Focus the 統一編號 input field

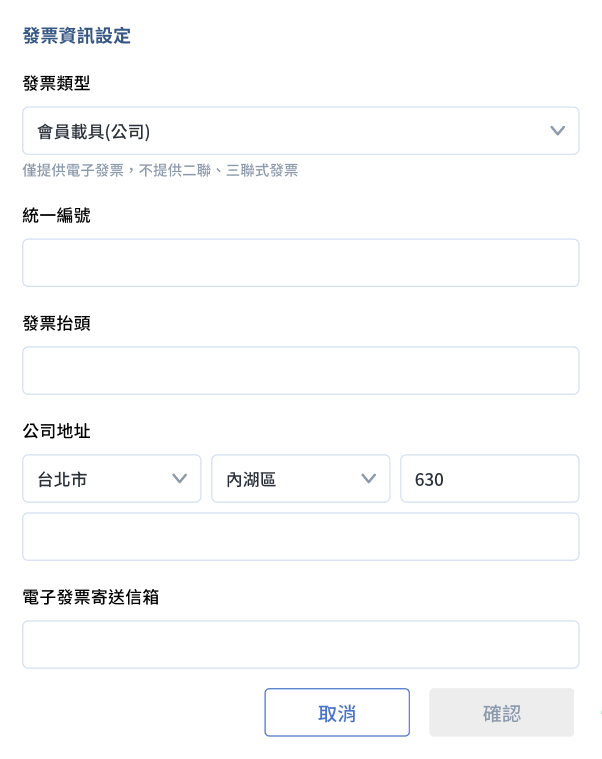(x=300, y=263)
